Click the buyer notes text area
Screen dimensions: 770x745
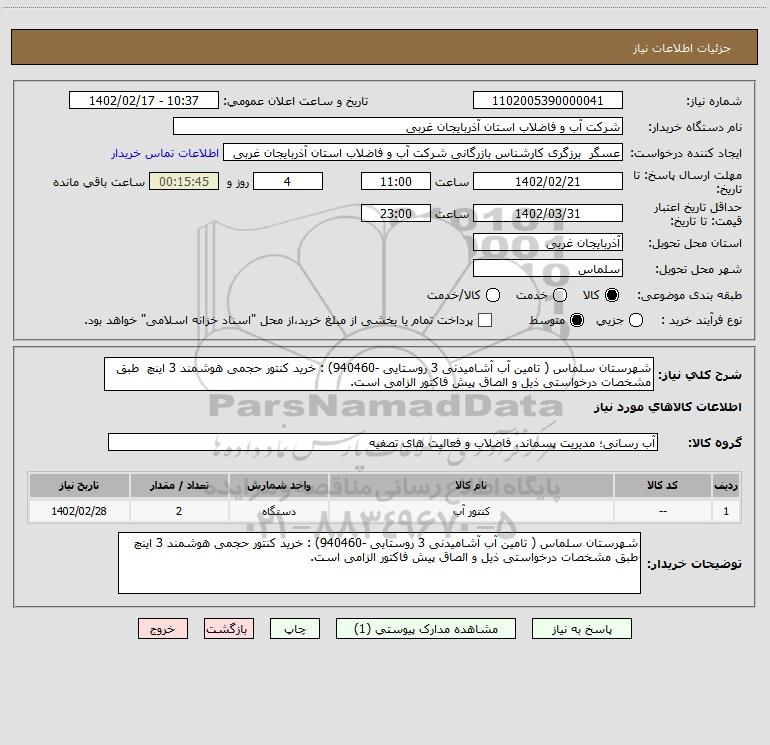pos(379,563)
